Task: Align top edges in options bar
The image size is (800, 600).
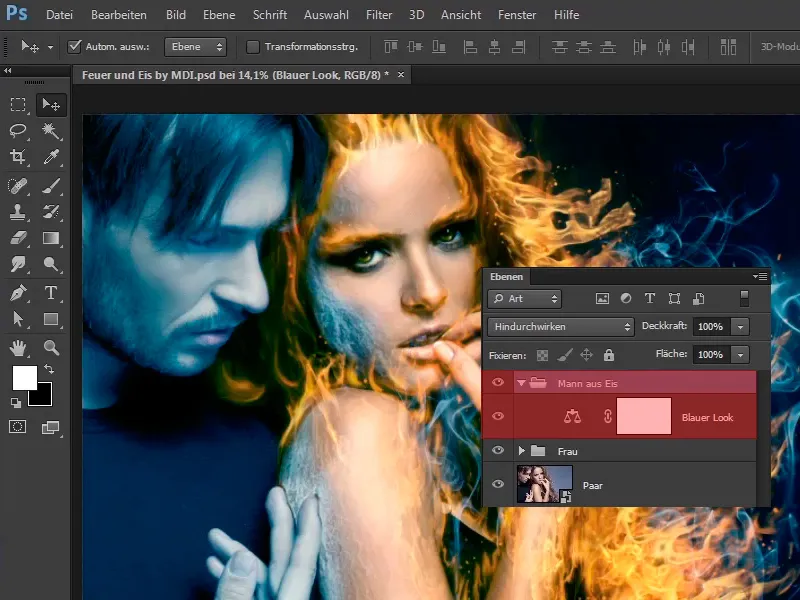Action: 391,47
